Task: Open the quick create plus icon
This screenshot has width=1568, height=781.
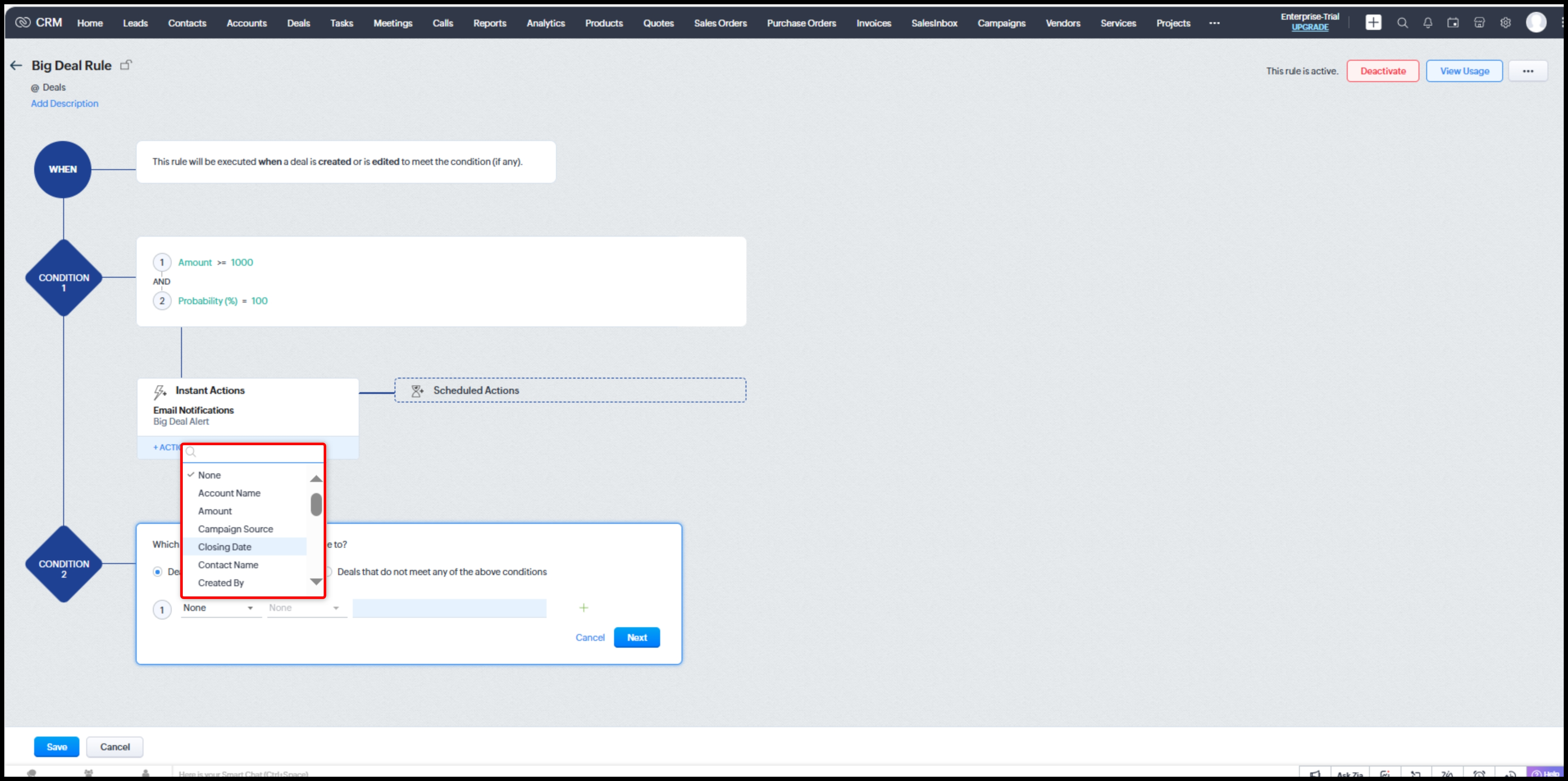Action: coord(1373,23)
